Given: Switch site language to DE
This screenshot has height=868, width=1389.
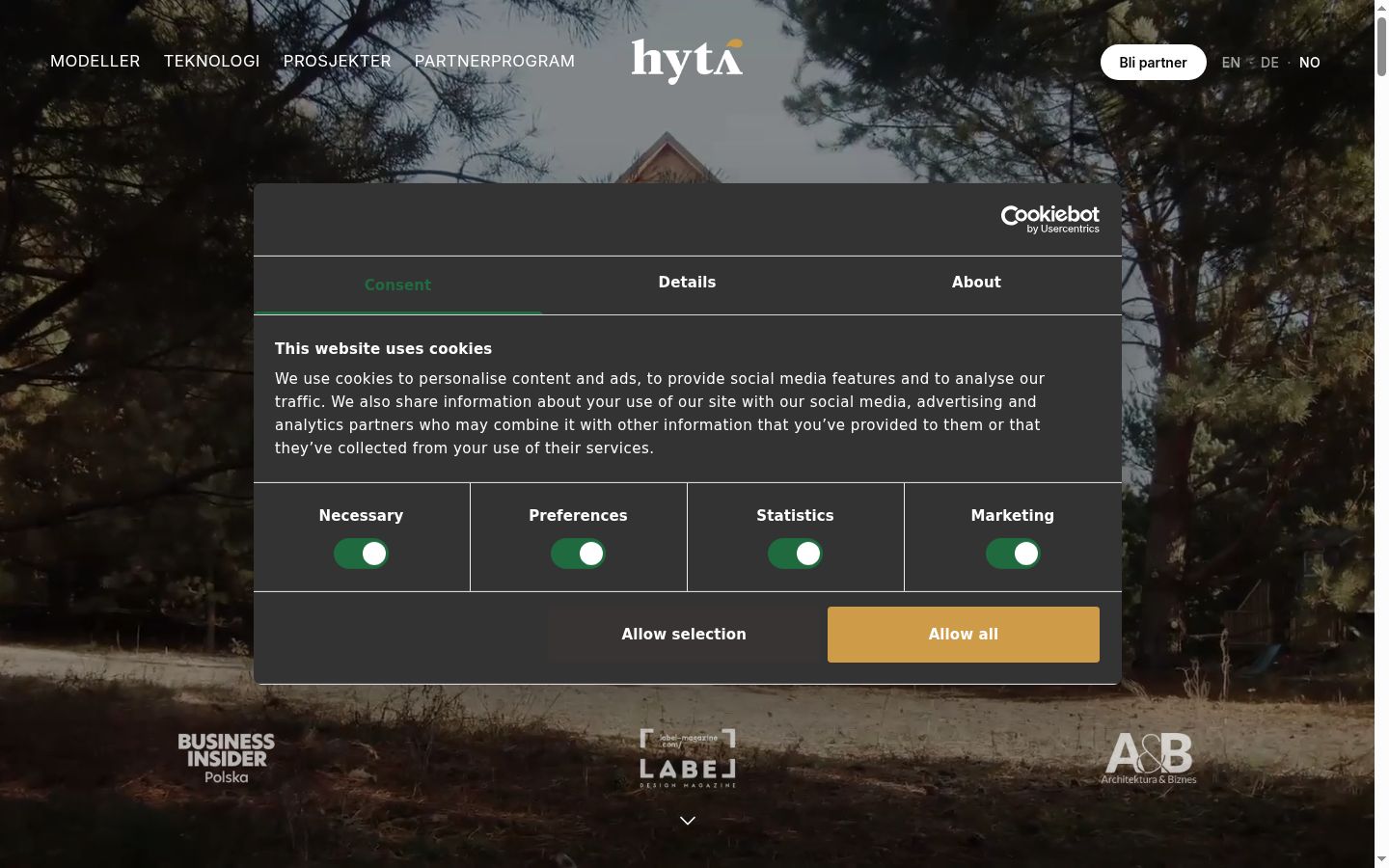Looking at the screenshot, I should tap(1269, 63).
